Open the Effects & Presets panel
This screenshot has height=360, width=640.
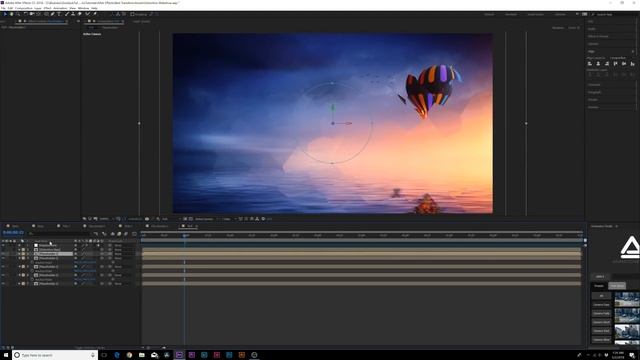point(598,36)
